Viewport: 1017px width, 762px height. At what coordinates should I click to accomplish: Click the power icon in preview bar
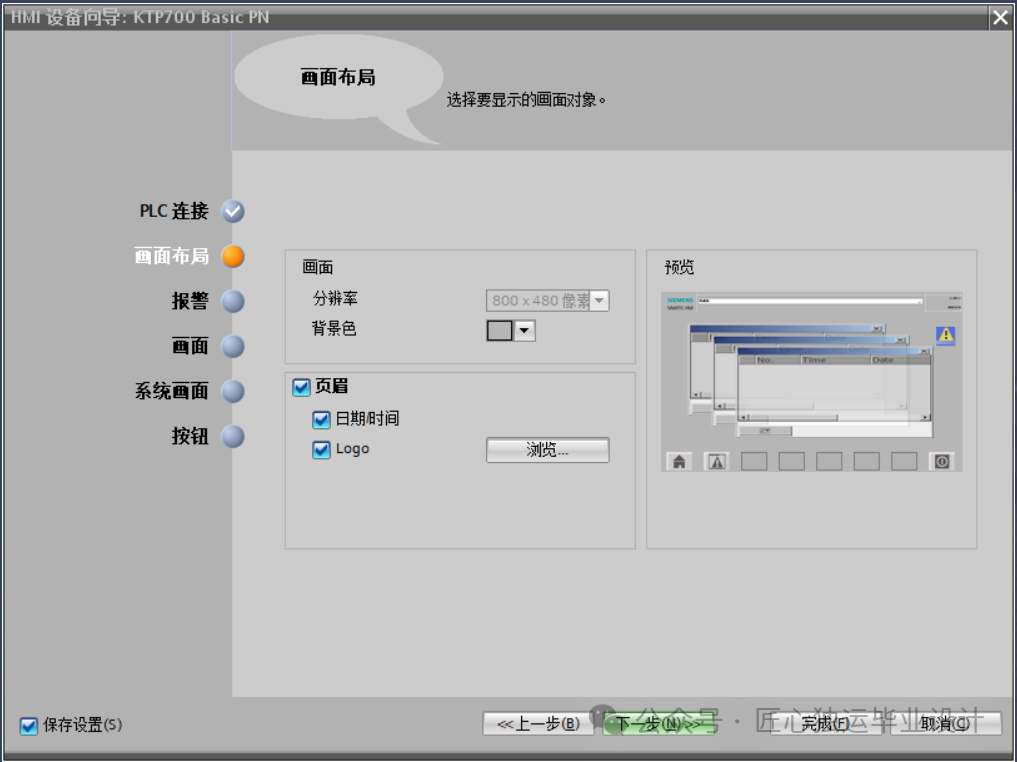pos(942,462)
